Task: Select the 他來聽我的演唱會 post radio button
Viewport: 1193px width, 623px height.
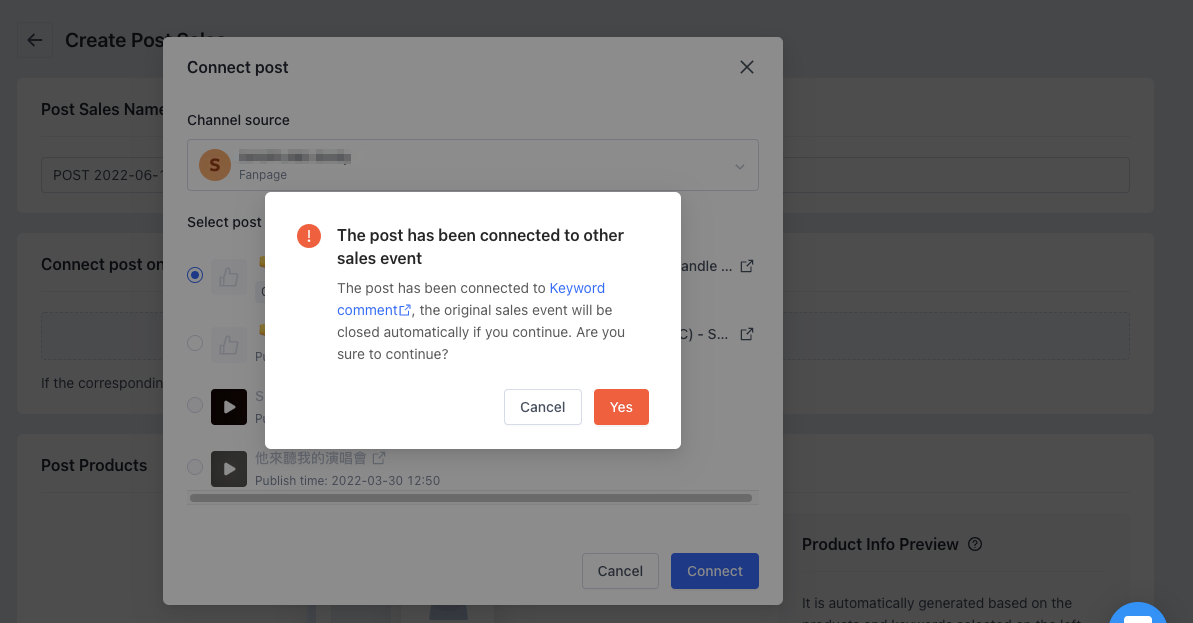Action: 195,466
